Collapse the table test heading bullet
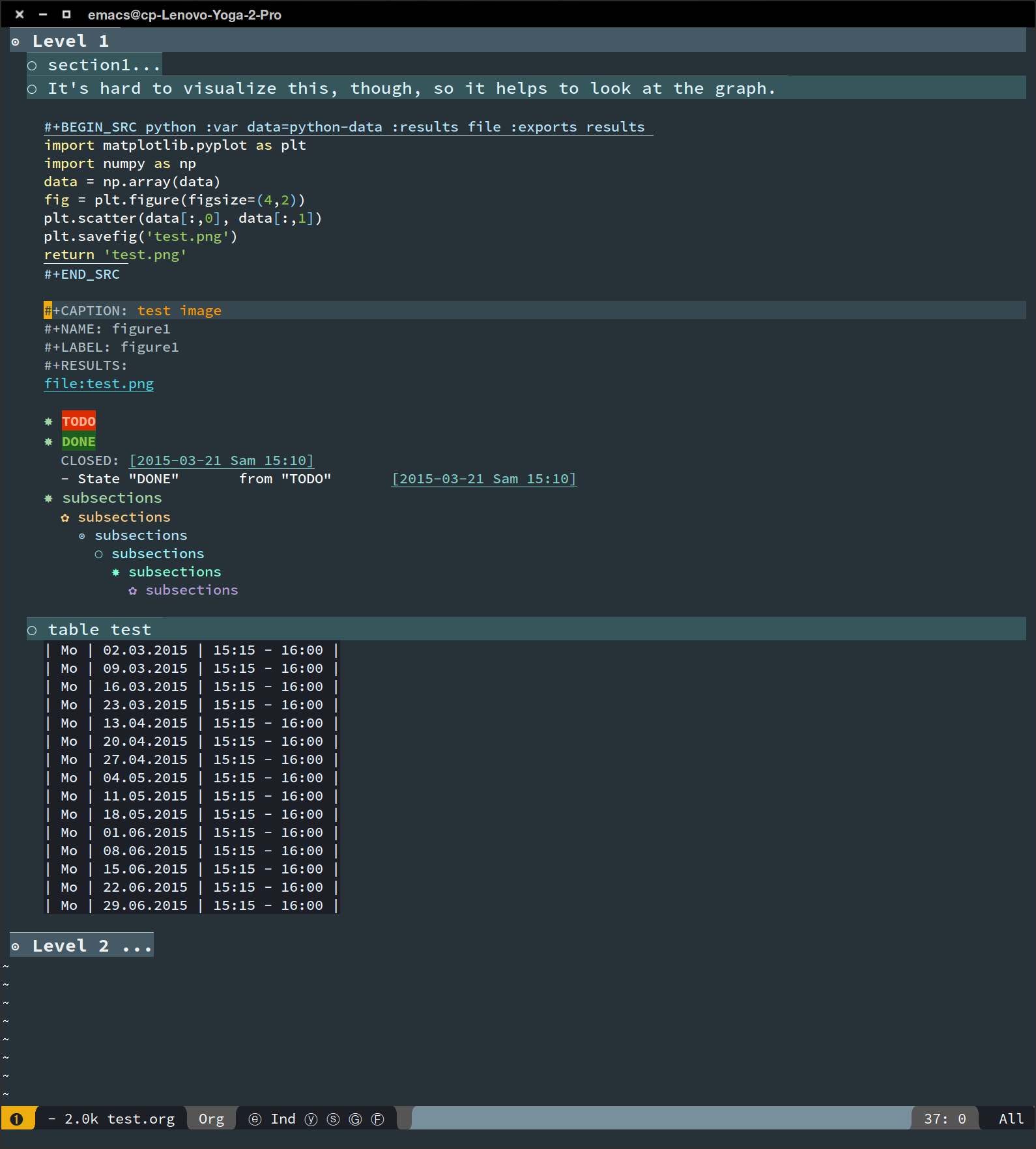This screenshot has width=1036, height=1149. (x=32, y=631)
